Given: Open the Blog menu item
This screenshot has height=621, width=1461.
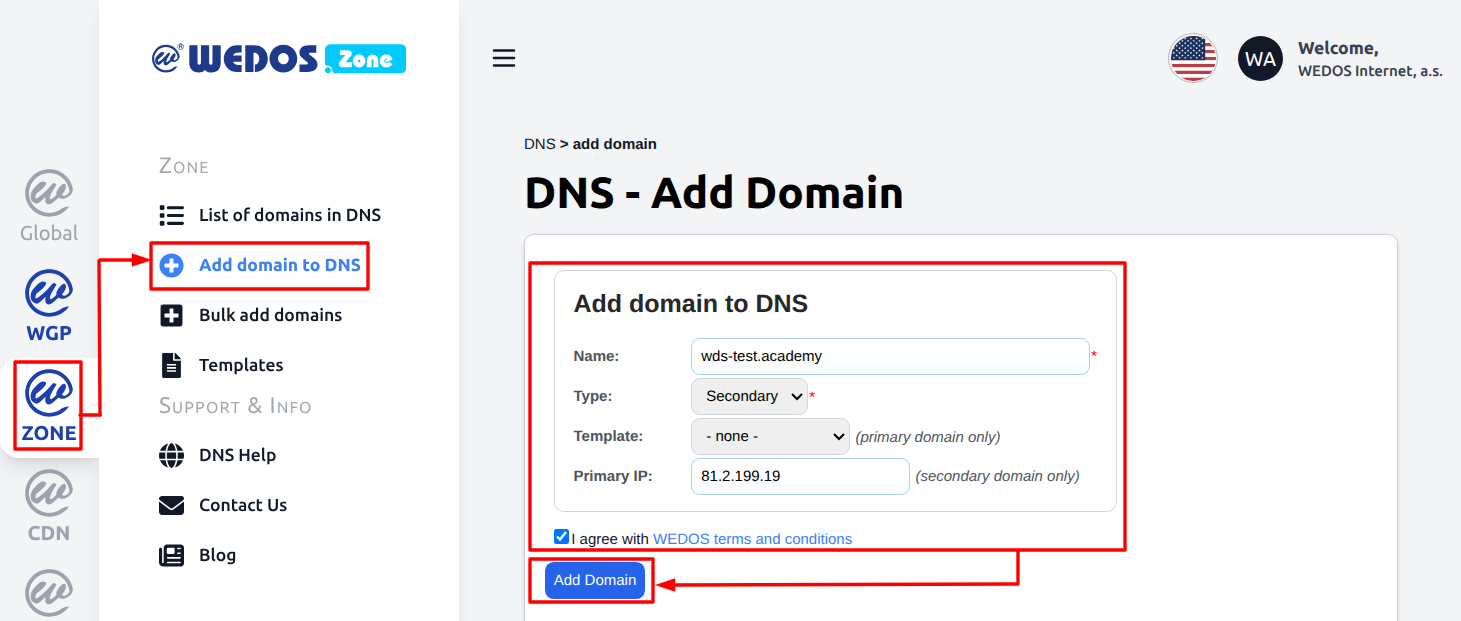Looking at the screenshot, I should click(217, 555).
